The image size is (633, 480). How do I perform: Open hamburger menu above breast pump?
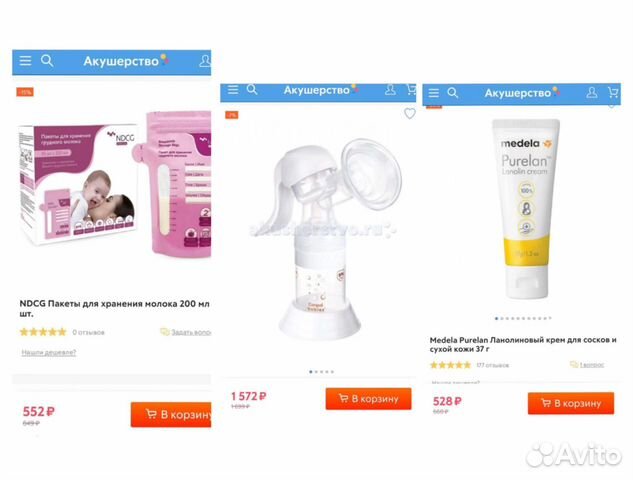233,89
